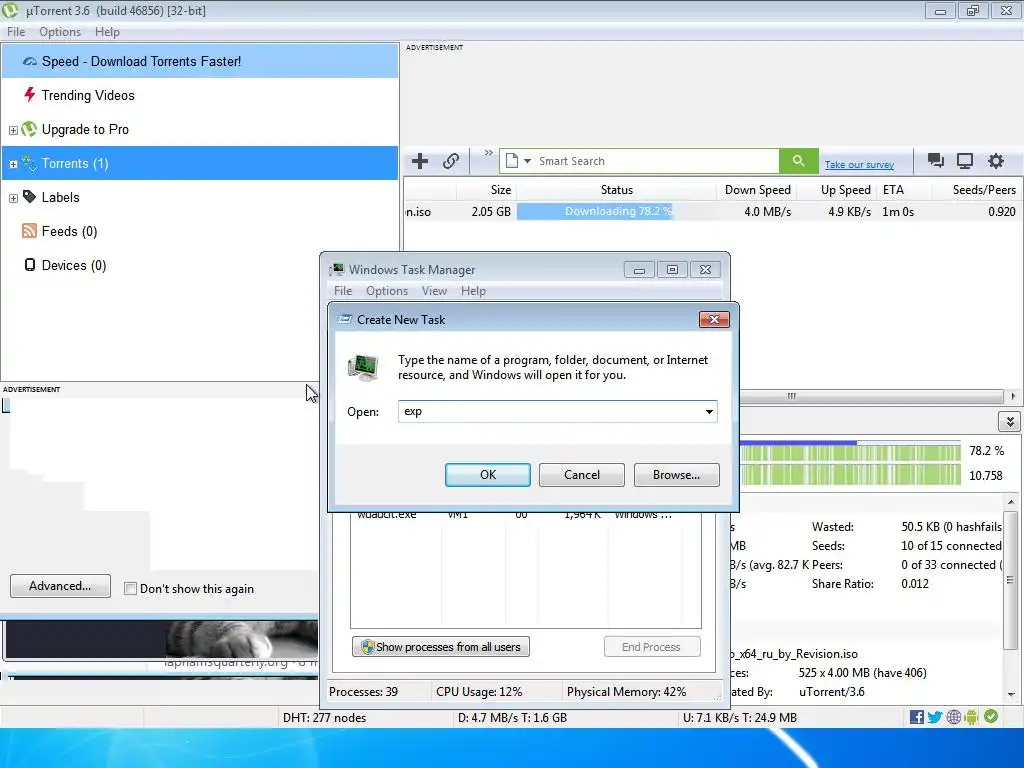Click Cancel in Create New Task dialog
The width and height of the screenshot is (1024, 768).
582,475
